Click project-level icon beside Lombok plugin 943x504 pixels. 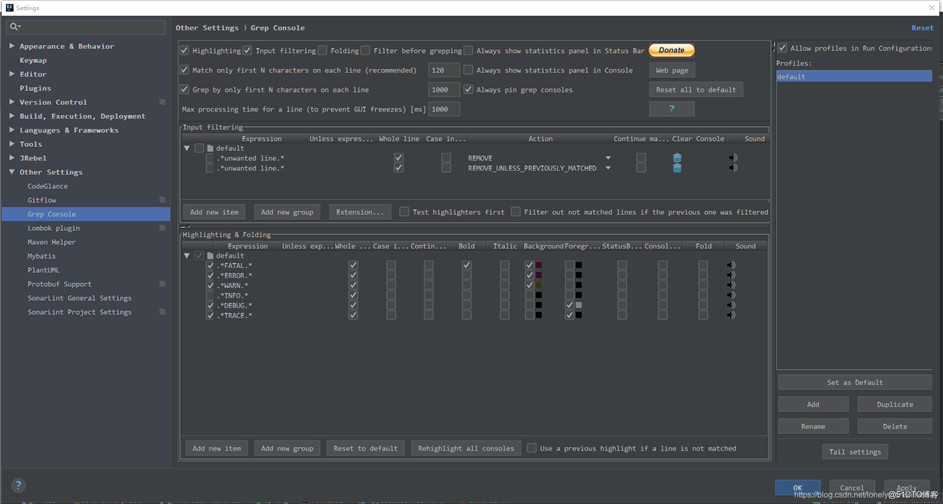[x=162, y=228]
